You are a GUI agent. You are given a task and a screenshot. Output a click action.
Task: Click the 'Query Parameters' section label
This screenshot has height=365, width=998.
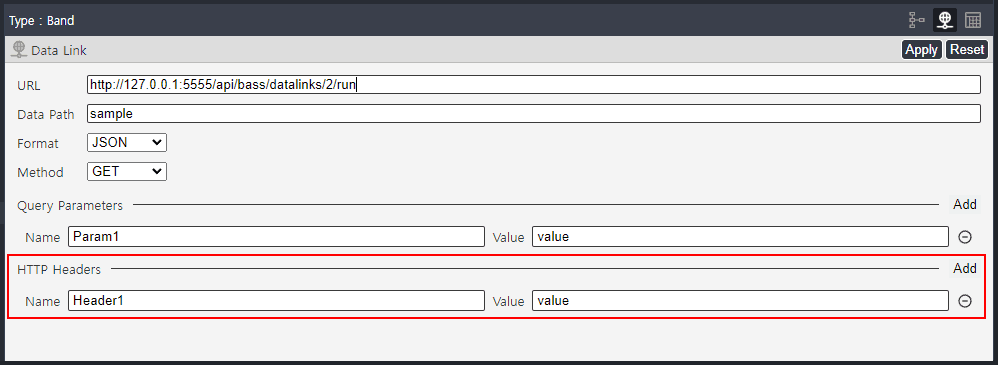click(70, 206)
